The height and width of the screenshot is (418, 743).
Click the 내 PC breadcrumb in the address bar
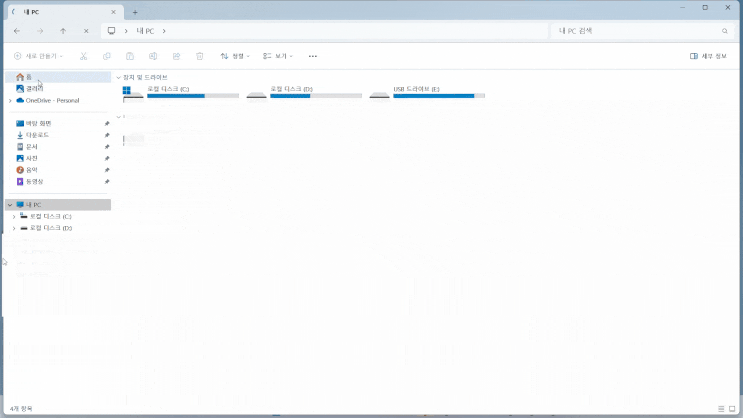click(x=145, y=31)
